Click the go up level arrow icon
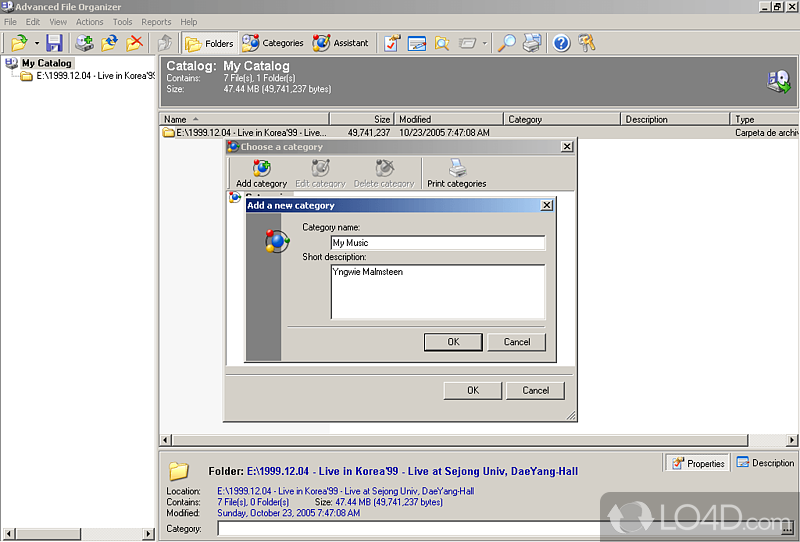 164,43
